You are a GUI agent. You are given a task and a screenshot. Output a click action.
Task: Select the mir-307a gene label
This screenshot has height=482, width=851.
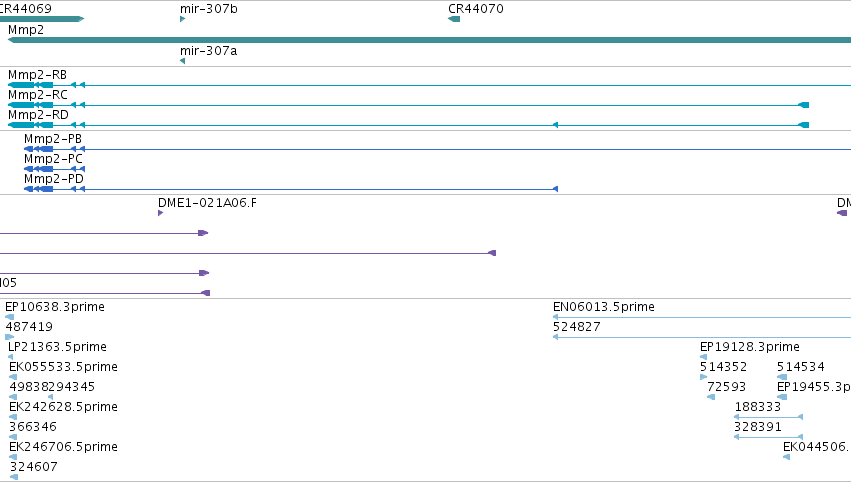tap(208, 50)
